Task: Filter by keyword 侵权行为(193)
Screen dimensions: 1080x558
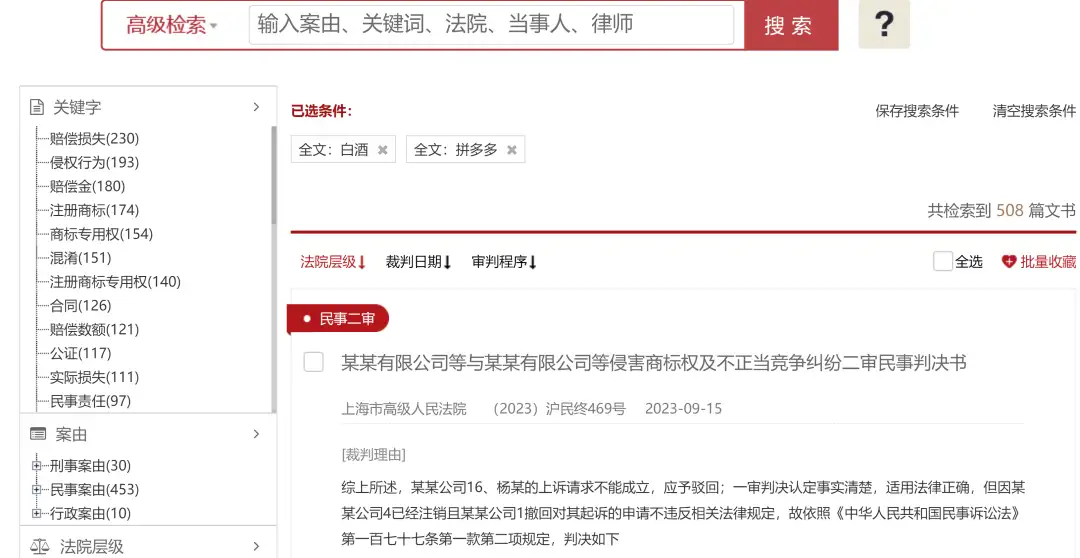Action: click(94, 163)
